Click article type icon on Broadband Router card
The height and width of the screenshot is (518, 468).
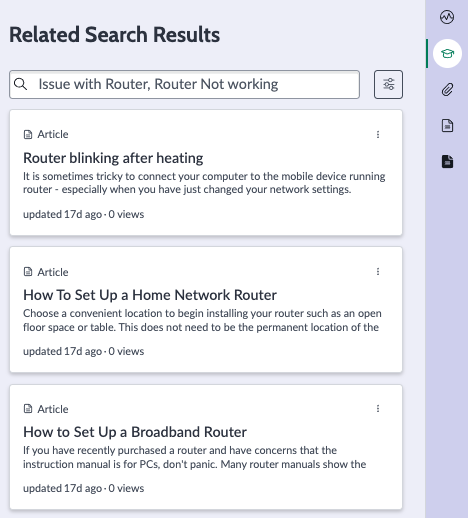(x=28, y=409)
